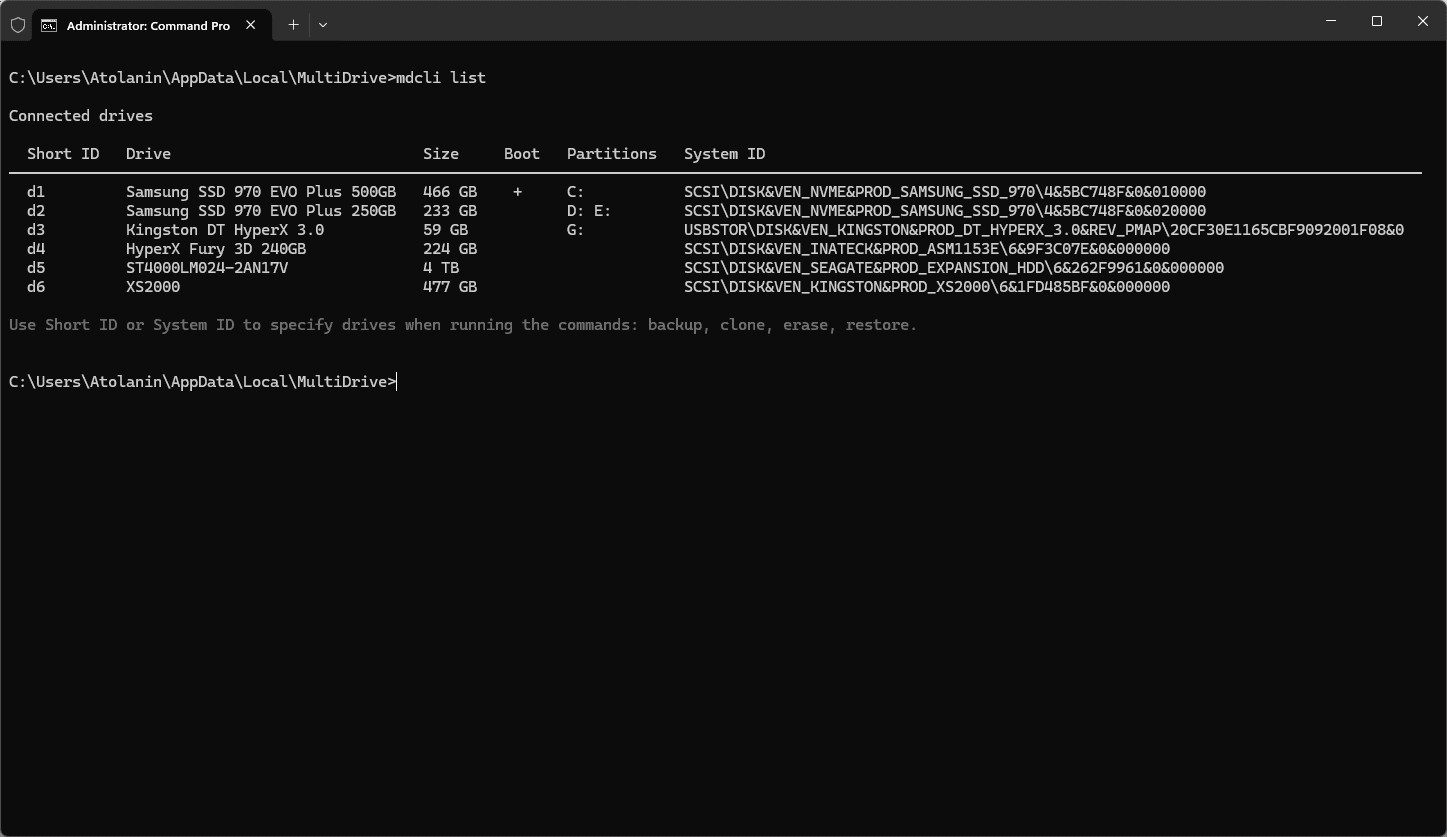
Task: Click the boot indicator plus sign for d1
Action: point(517,191)
